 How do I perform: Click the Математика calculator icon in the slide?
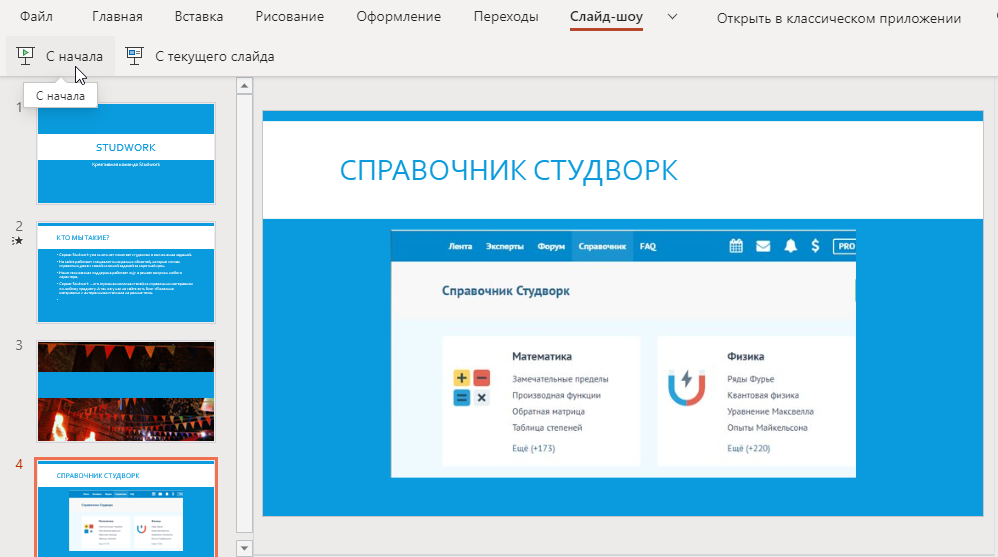point(471,388)
